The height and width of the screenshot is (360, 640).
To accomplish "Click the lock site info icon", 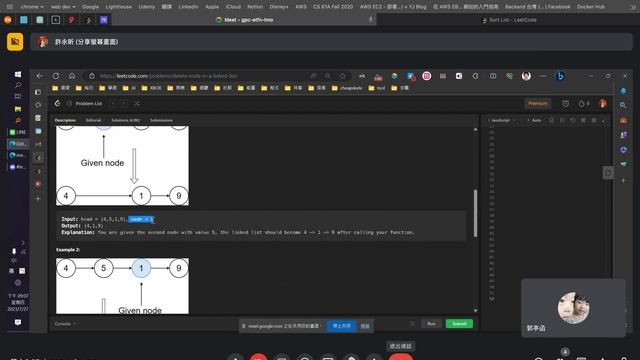I will coord(92,76).
